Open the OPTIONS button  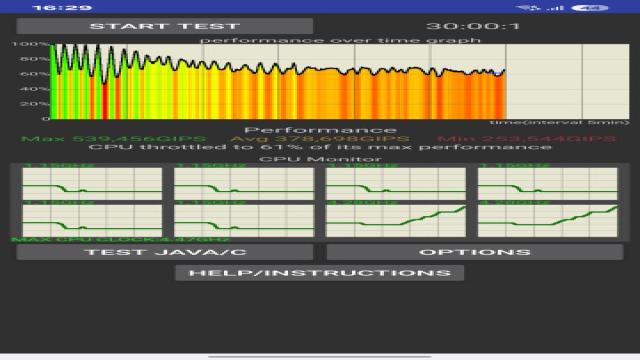[475, 252]
